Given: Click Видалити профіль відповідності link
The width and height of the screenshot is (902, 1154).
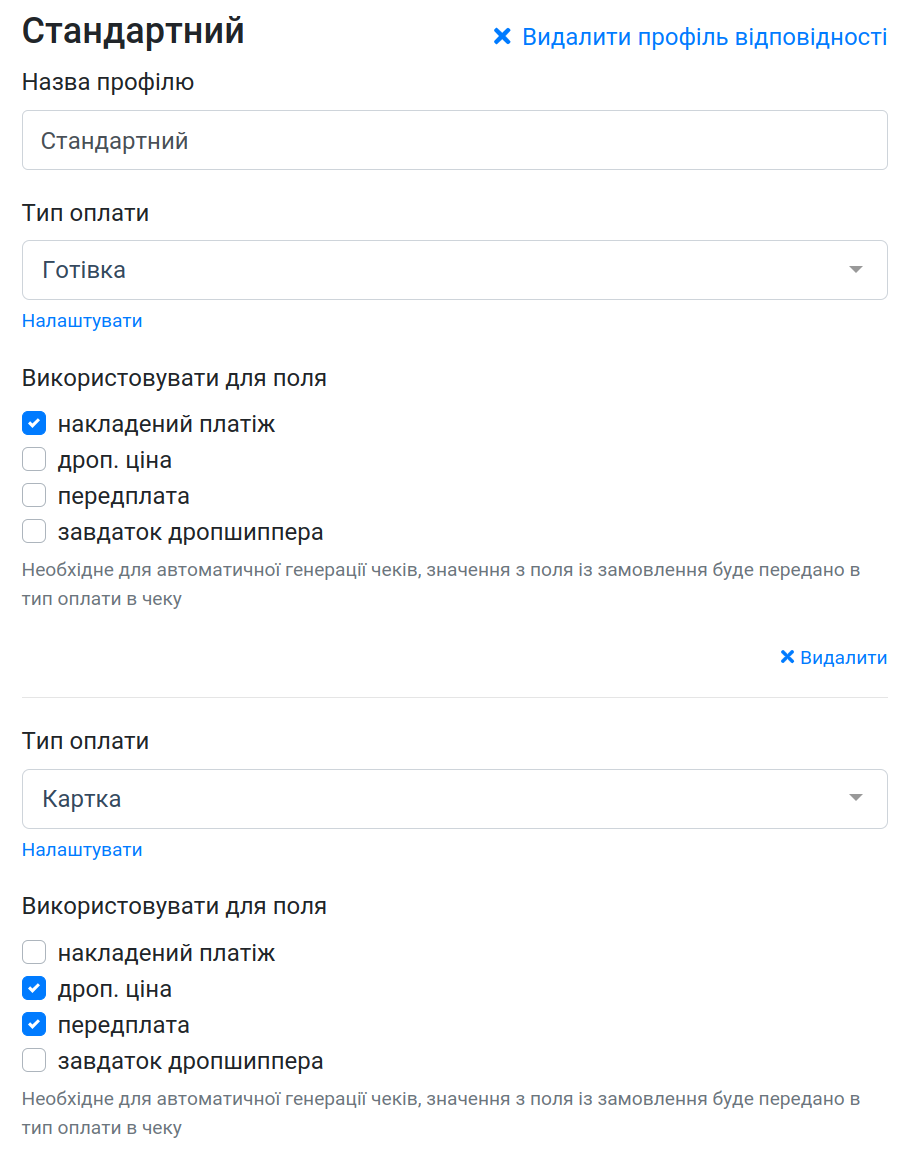Looking at the screenshot, I should coord(704,37).
